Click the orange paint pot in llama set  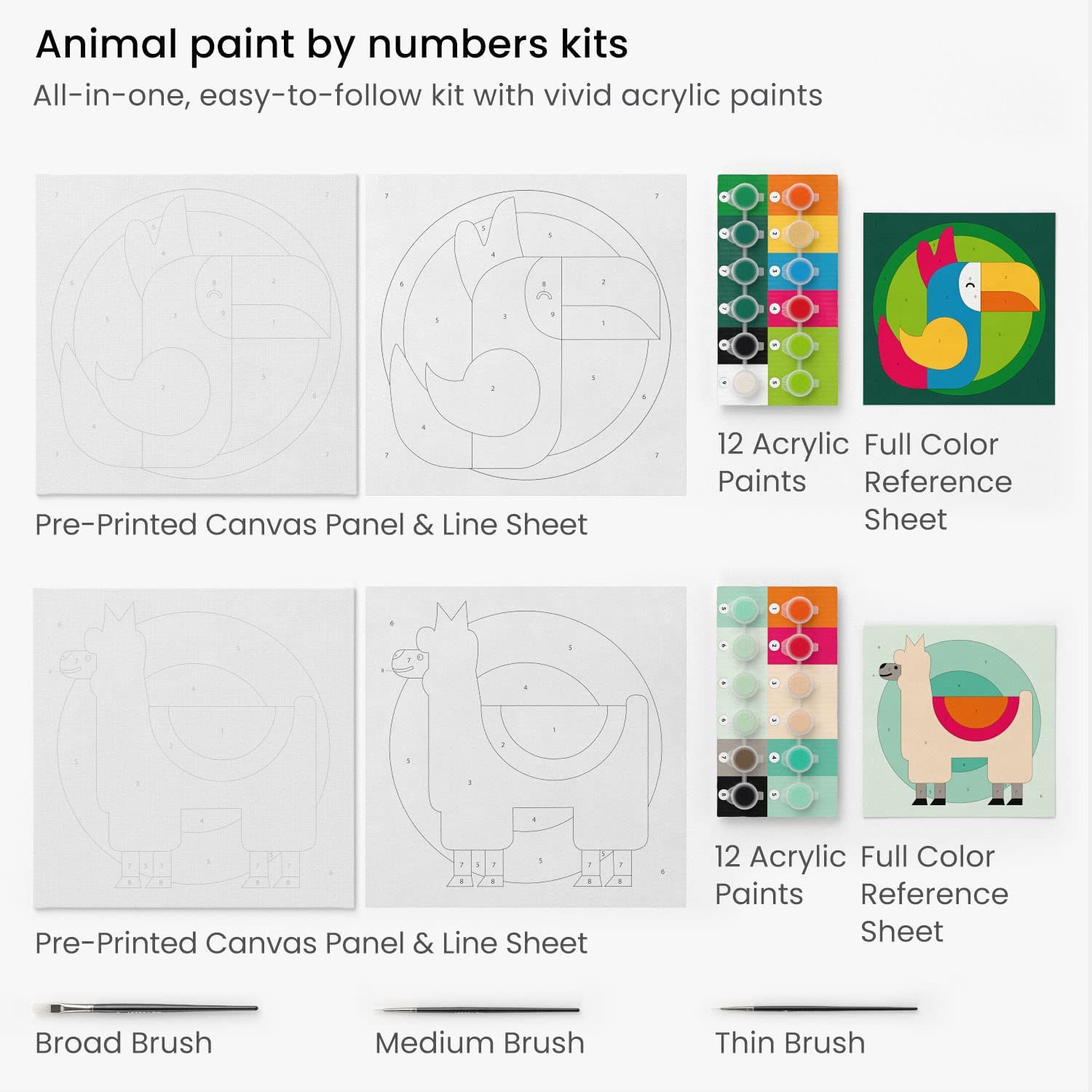(x=799, y=608)
